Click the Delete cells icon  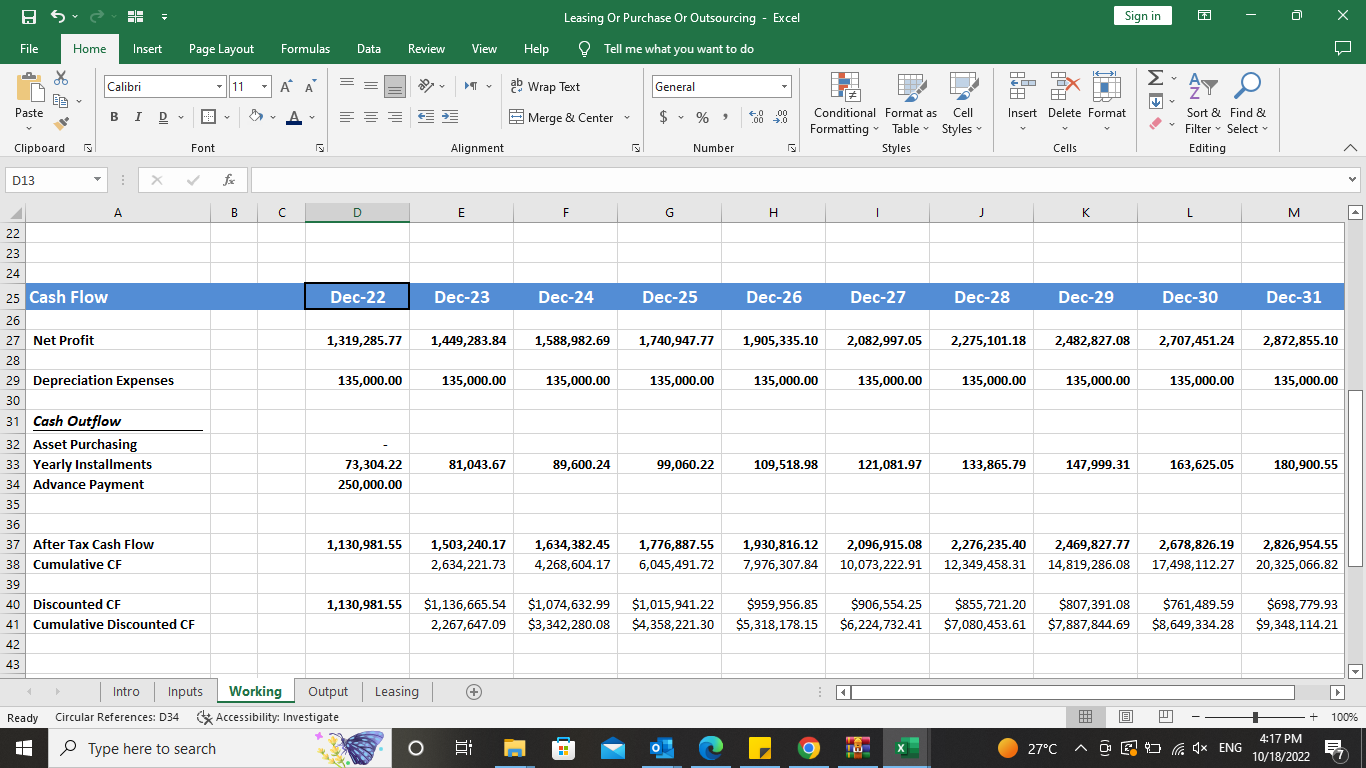[1064, 89]
